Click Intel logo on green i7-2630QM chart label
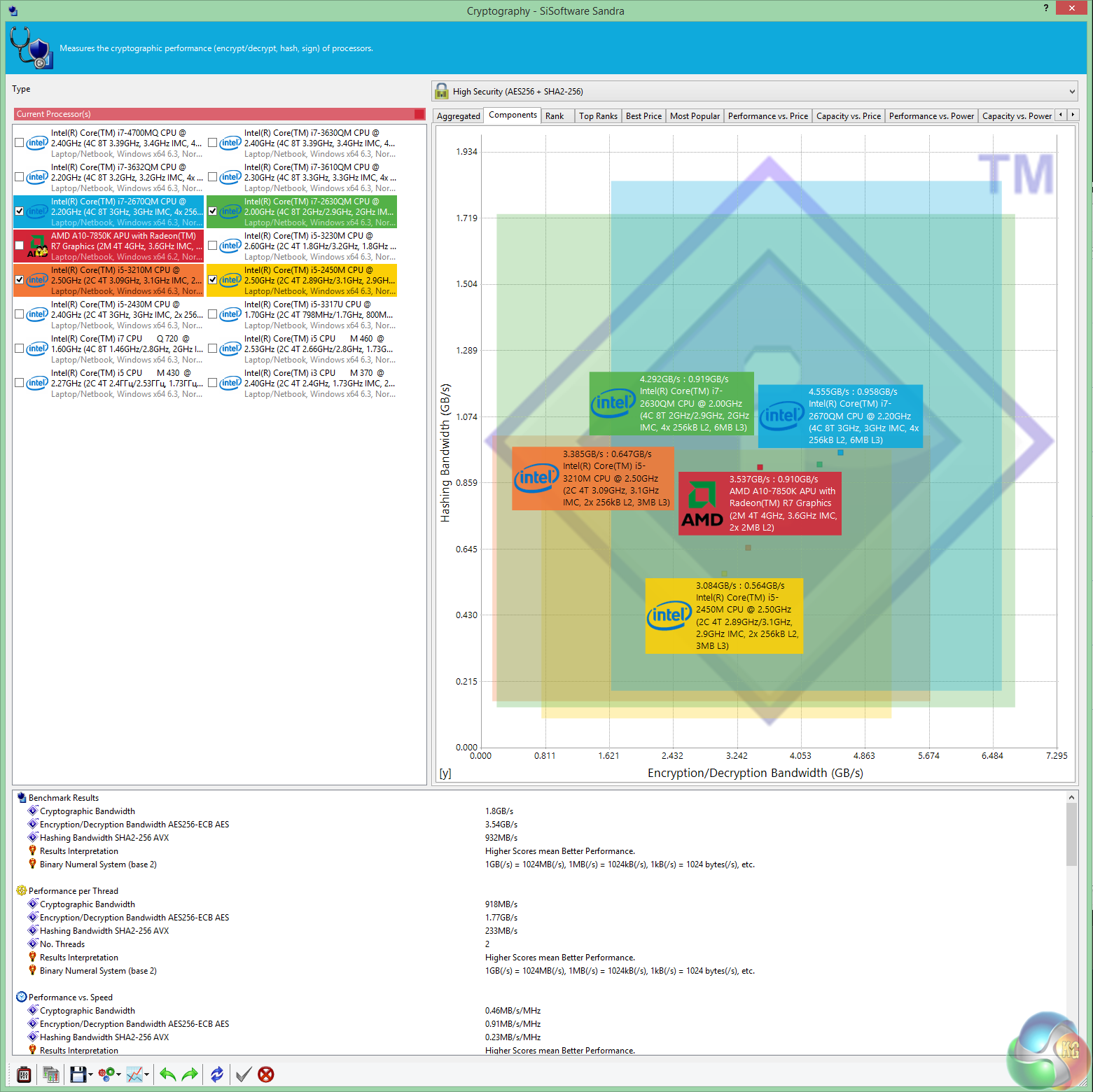The height and width of the screenshot is (1092, 1093). [x=613, y=403]
